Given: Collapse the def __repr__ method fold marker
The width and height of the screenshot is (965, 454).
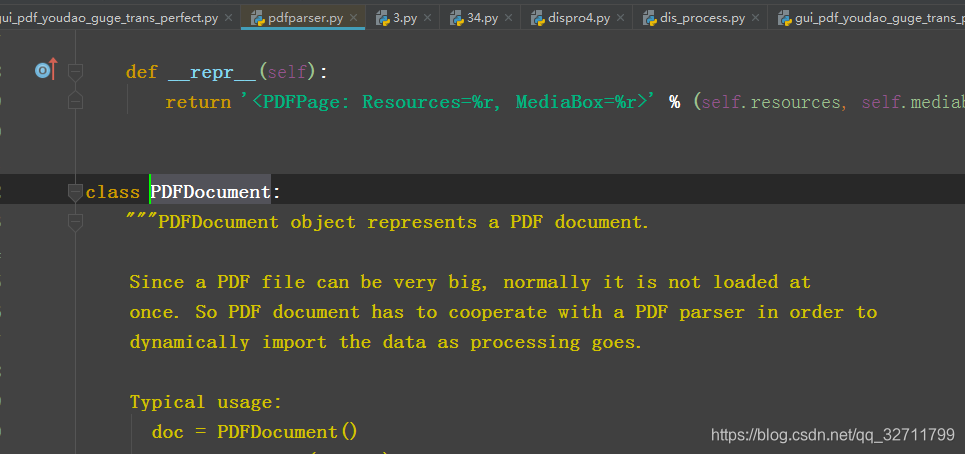Looking at the screenshot, I should (x=75, y=72).
